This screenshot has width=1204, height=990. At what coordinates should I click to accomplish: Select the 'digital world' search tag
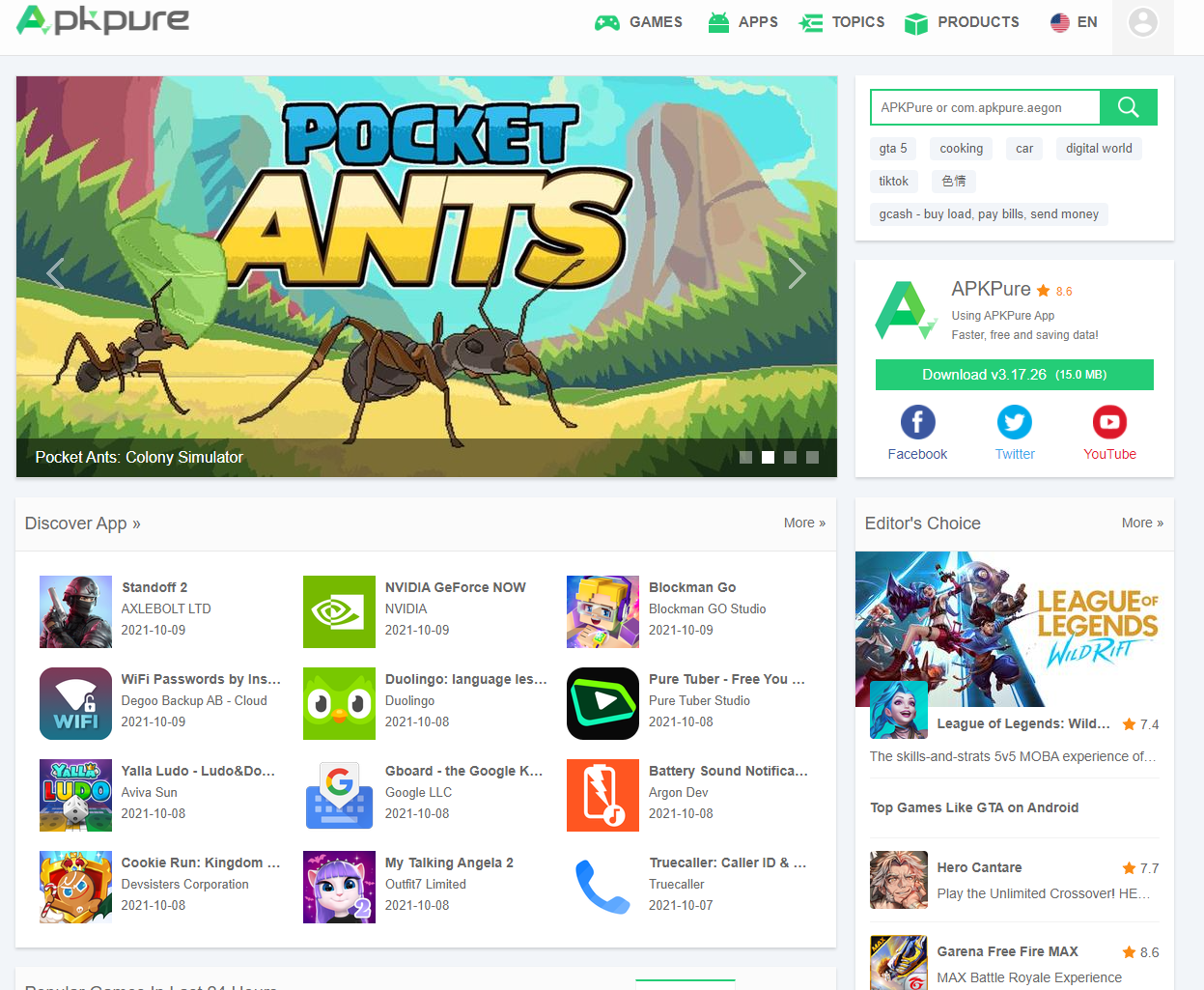1099,149
